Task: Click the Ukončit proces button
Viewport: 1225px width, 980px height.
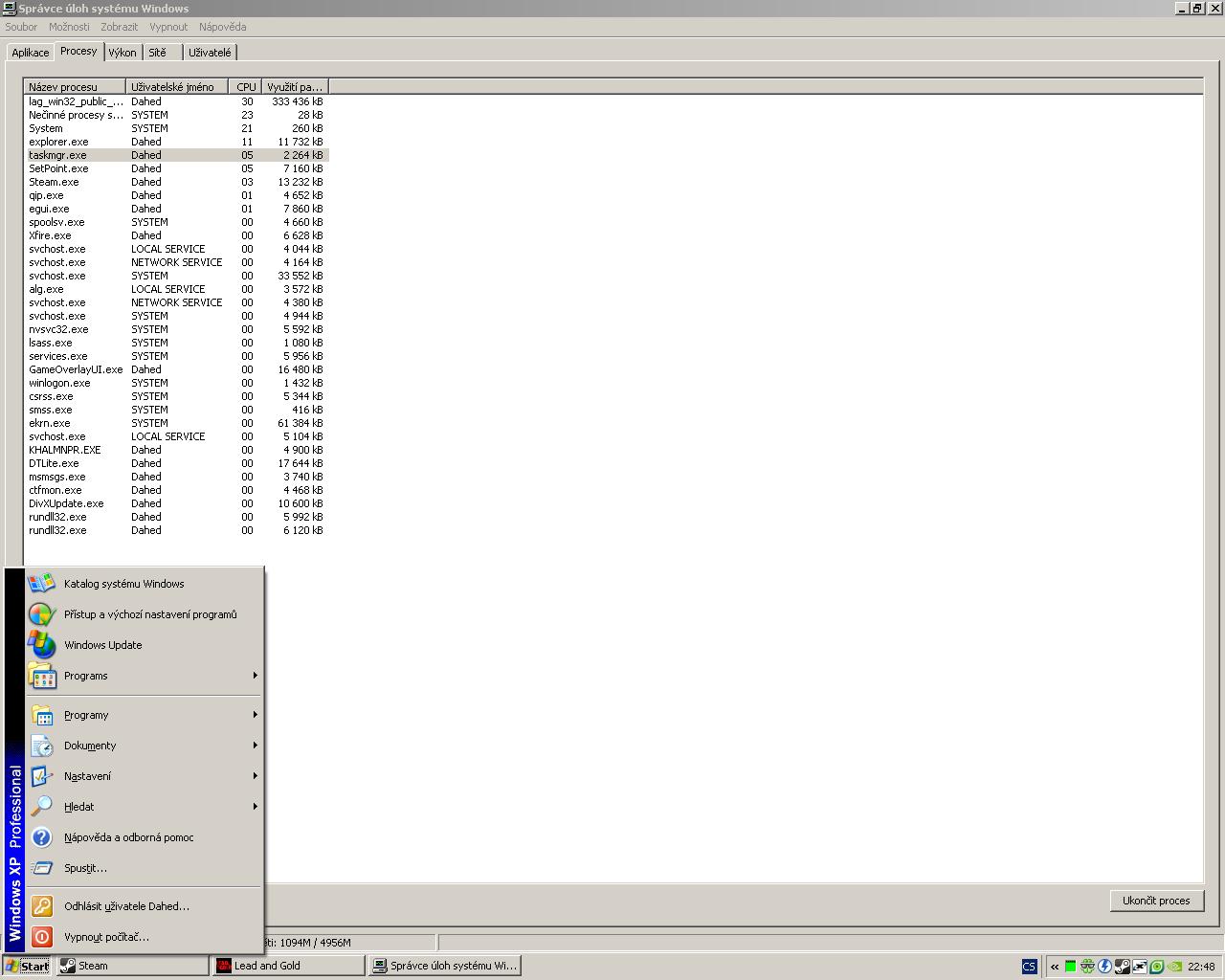Action: [1156, 901]
